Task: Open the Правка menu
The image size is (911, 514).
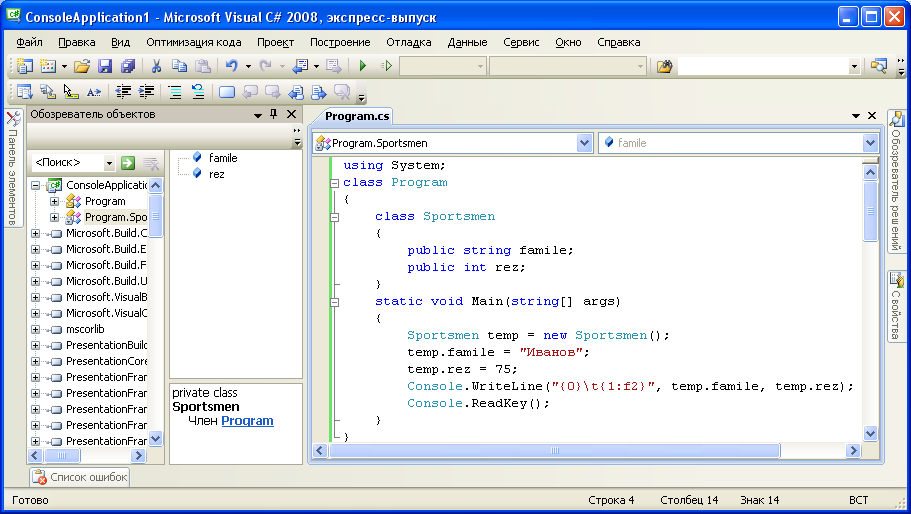Action: tap(77, 42)
